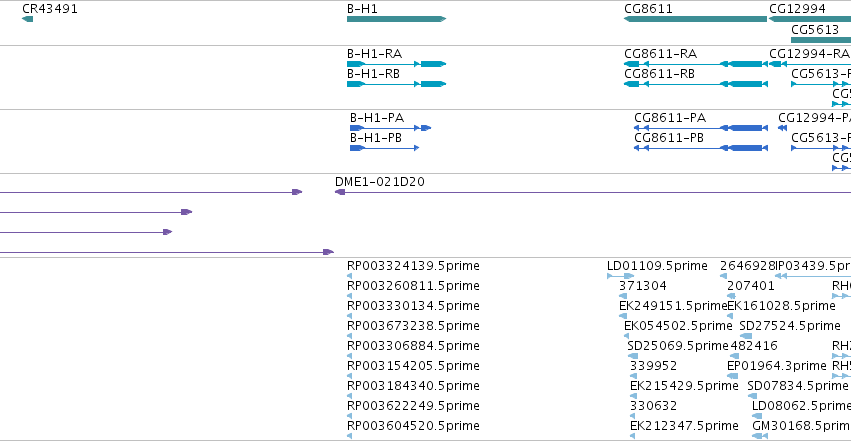
Task: Open EST label EP01964.3prime
Action: click(777, 366)
